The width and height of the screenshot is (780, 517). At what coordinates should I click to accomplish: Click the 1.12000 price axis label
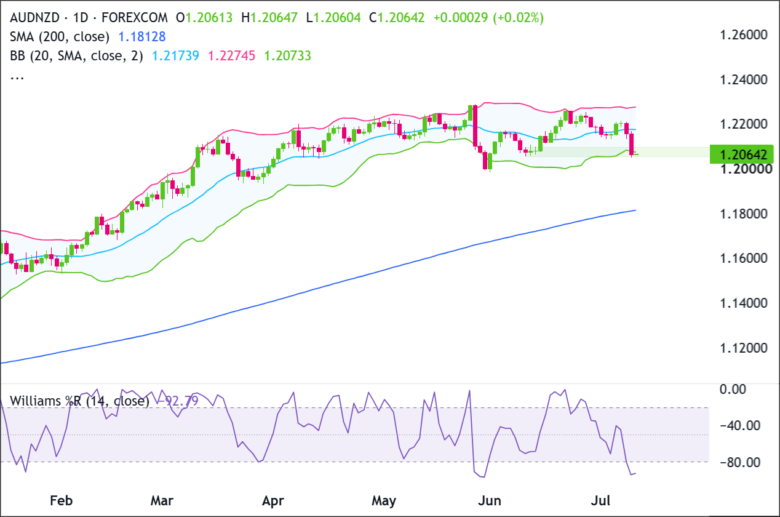pyautogui.click(x=744, y=347)
